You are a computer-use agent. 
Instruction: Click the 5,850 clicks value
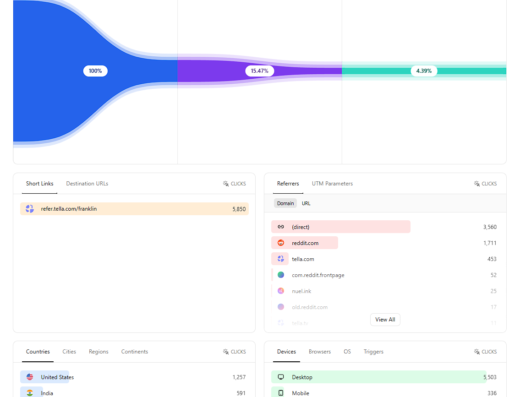point(239,209)
